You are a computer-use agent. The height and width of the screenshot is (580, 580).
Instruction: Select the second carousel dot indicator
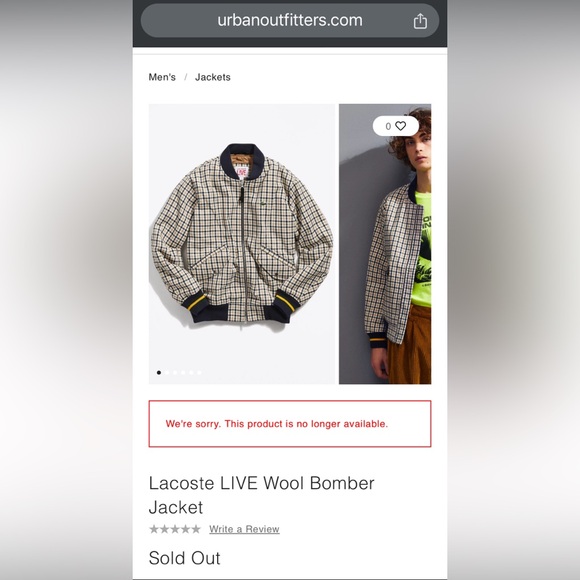167,372
